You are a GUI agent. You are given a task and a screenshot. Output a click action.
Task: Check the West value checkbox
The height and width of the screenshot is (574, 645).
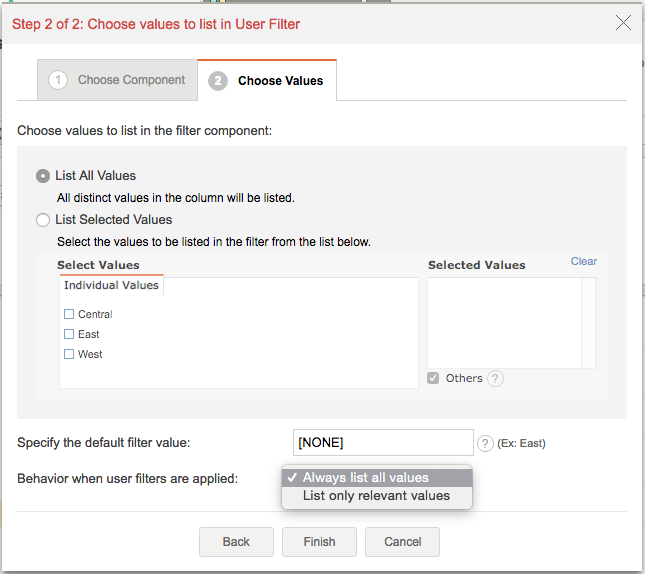(x=69, y=354)
